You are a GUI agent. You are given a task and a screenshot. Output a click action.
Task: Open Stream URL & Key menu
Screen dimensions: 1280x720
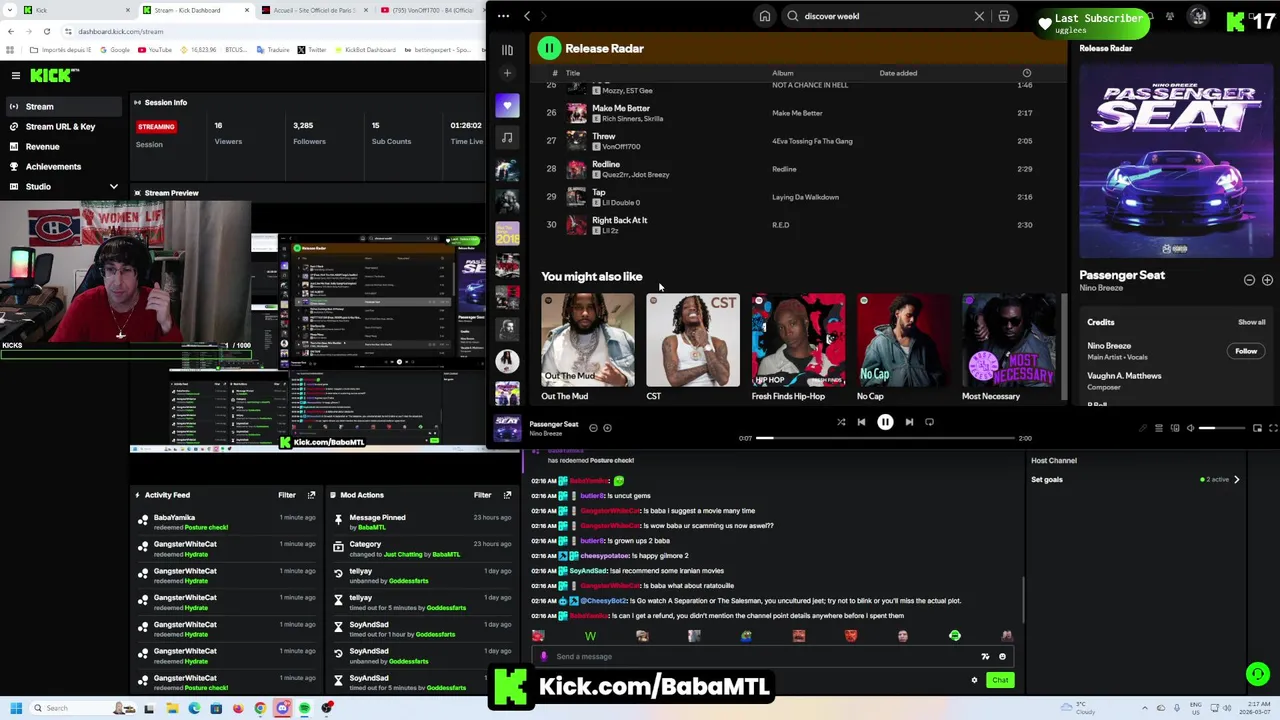[60, 126]
